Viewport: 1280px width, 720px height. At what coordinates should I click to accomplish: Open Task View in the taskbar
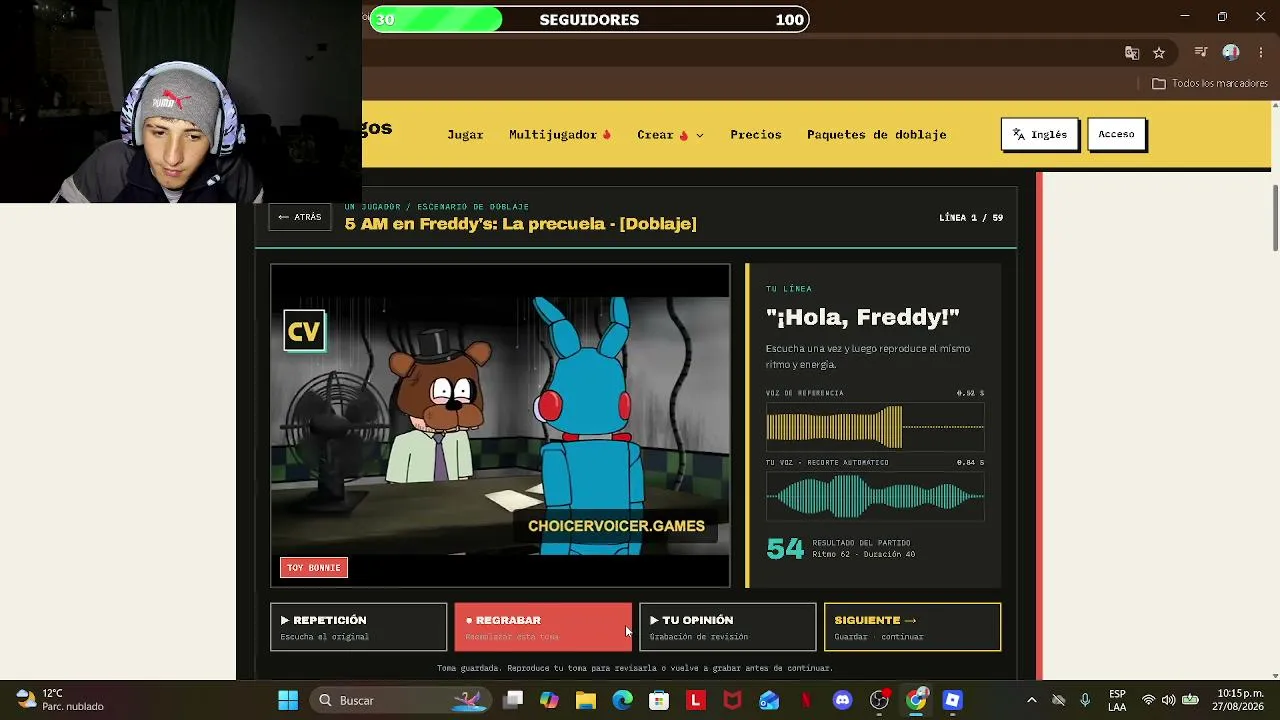(513, 700)
